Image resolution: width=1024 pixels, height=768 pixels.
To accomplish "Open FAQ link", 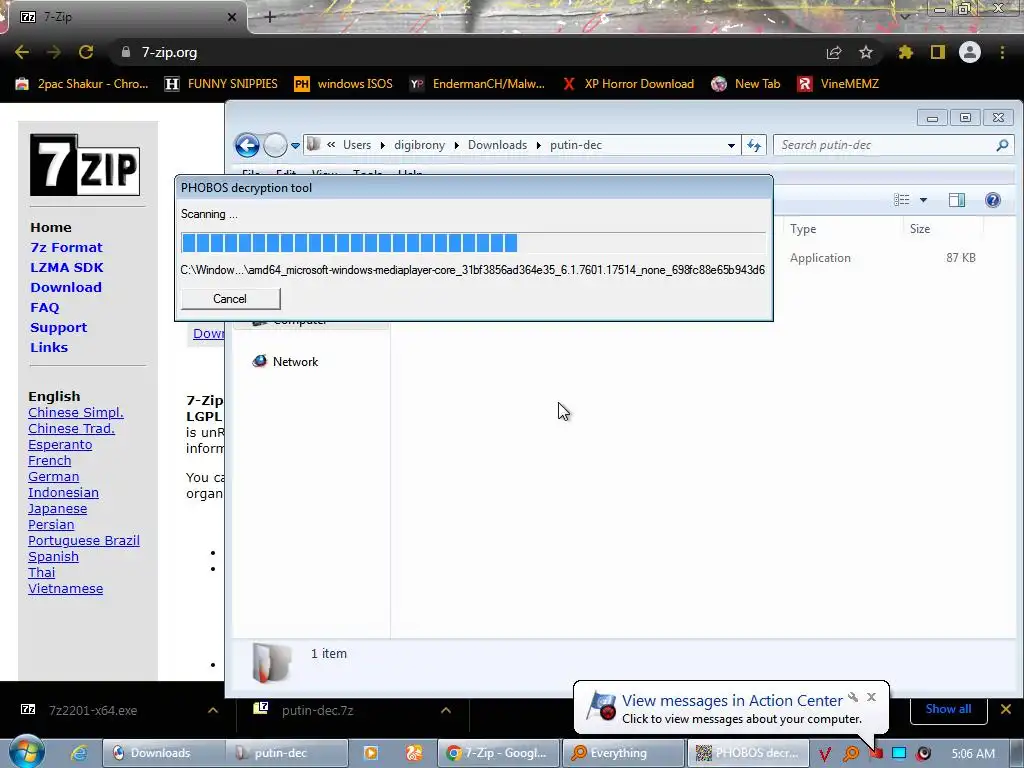I will 44,308.
